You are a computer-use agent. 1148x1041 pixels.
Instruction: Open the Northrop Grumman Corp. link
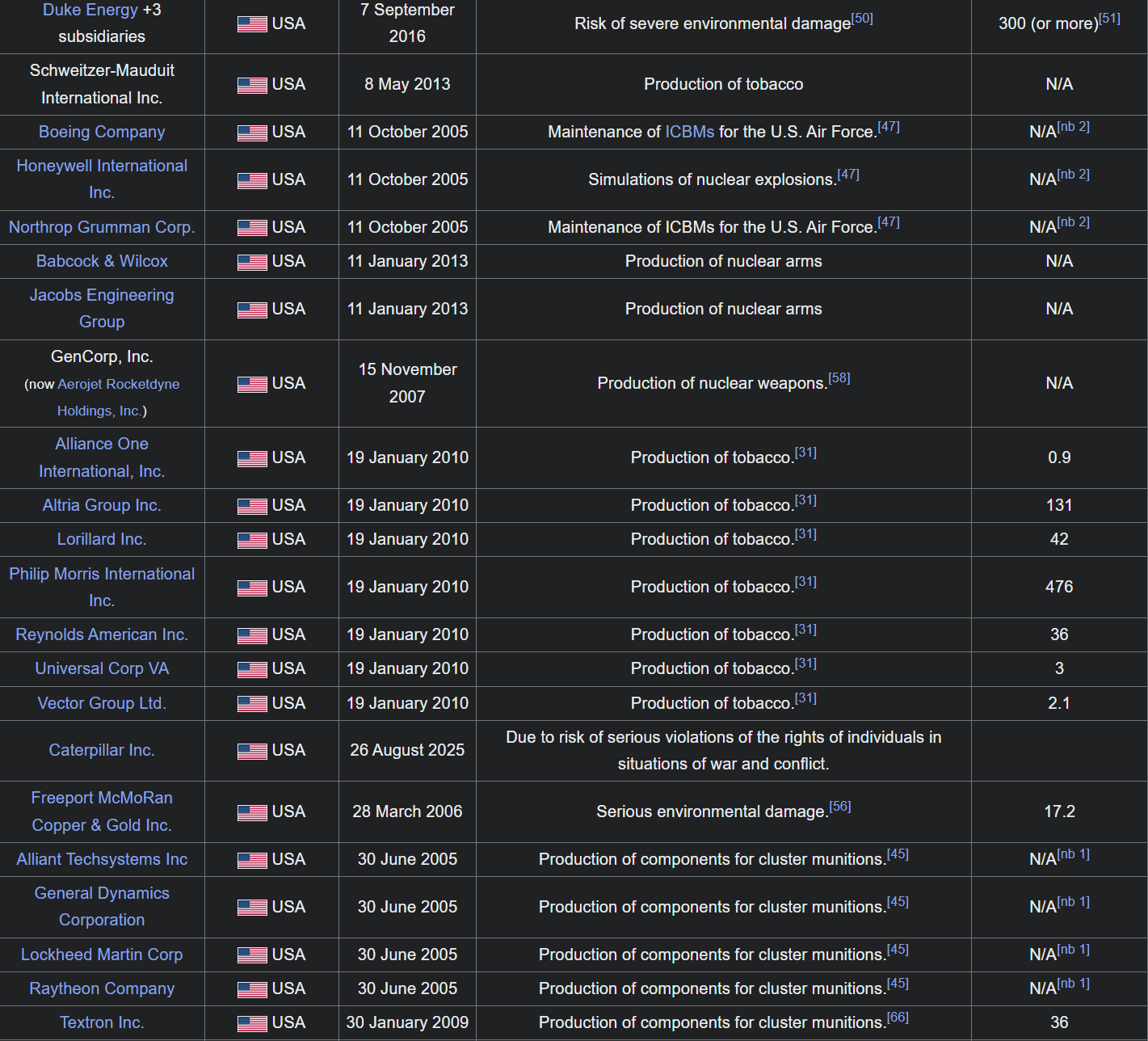(102, 227)
